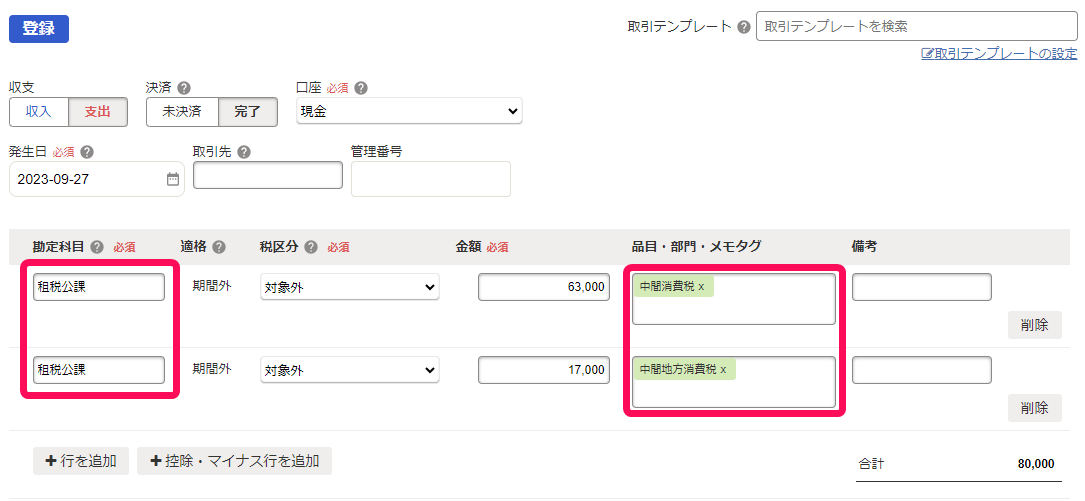Click 勘定科目 field in the 63,000 row
Viewport: 1085px width, 501px height.
click(x=99, y=287)
